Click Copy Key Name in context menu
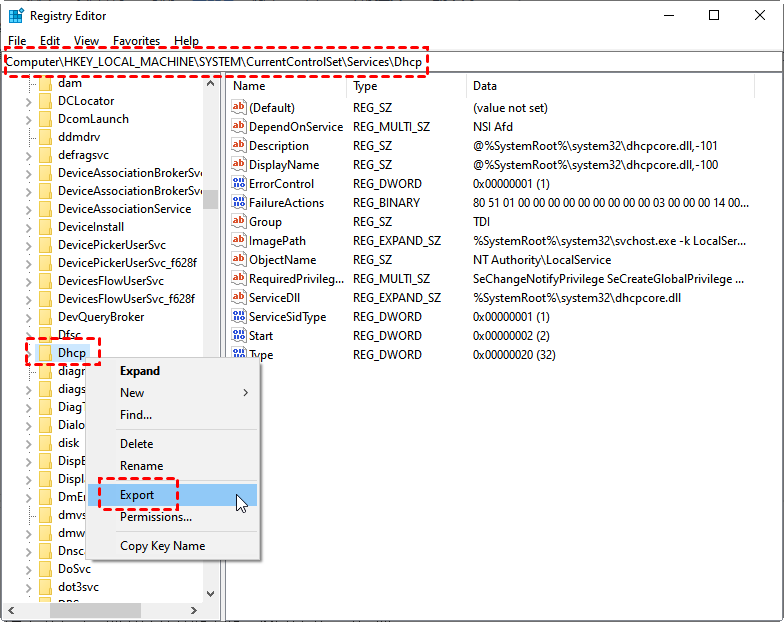 162,546
